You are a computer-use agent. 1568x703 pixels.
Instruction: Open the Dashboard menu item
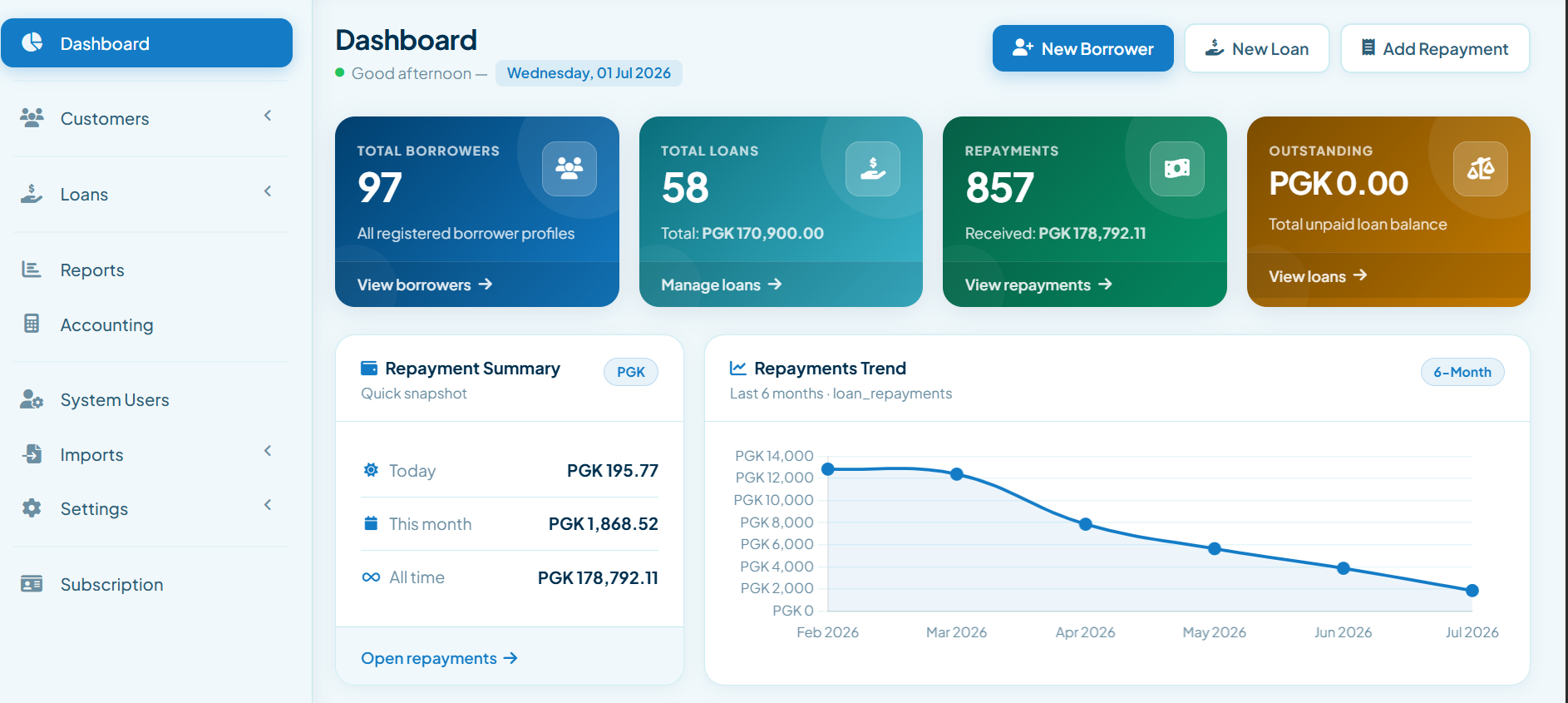146,43
